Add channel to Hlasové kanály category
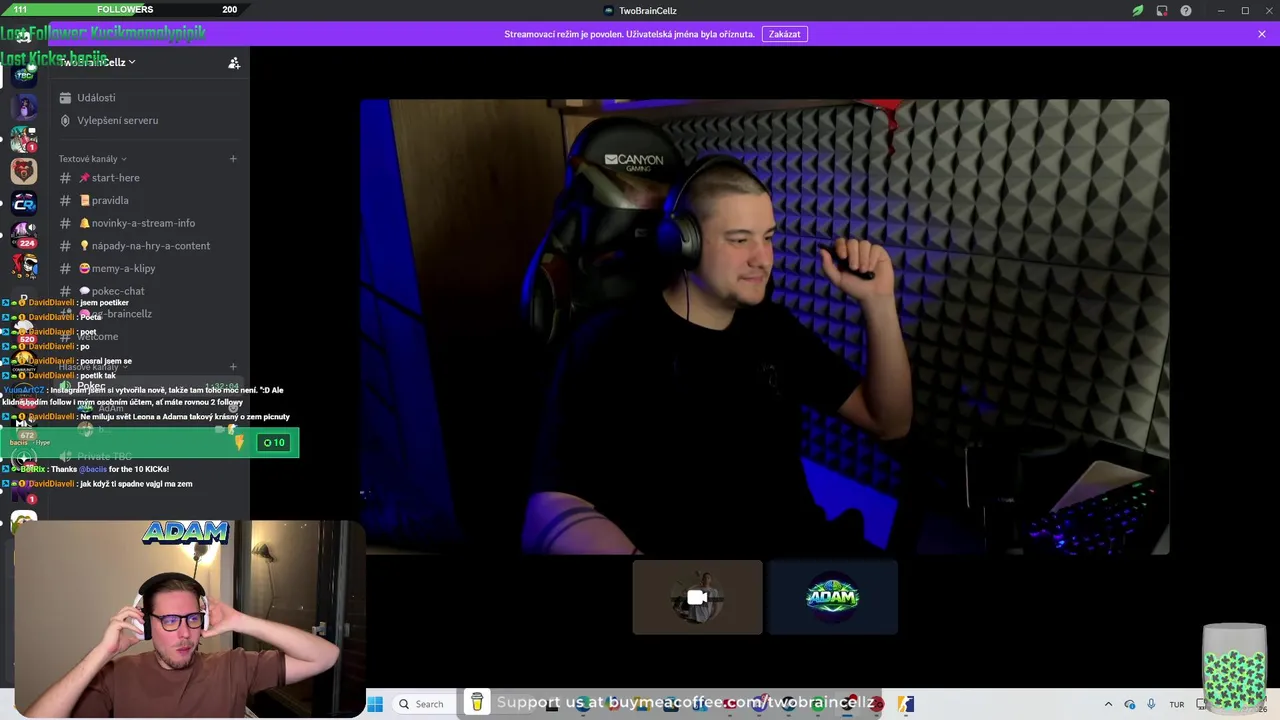 [x=233, y=367]
